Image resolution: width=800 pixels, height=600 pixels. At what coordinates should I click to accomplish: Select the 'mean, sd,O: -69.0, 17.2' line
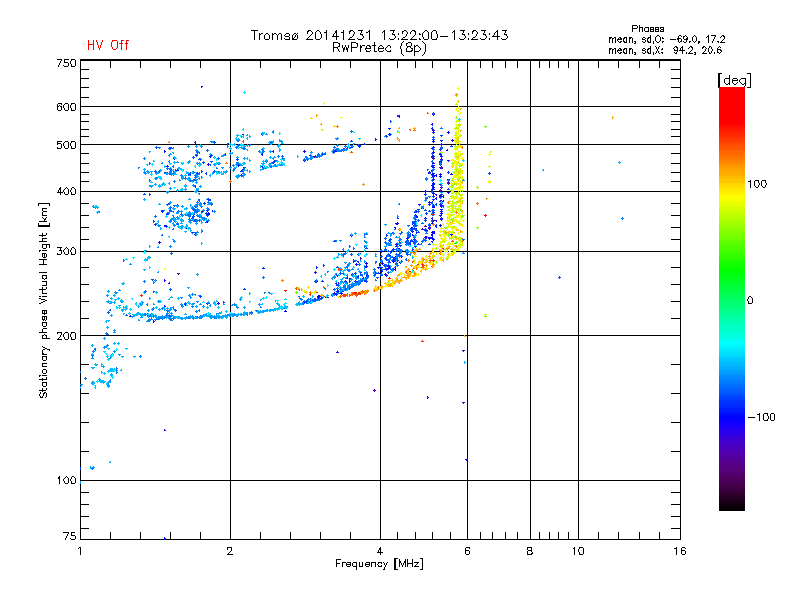(666, 39)
